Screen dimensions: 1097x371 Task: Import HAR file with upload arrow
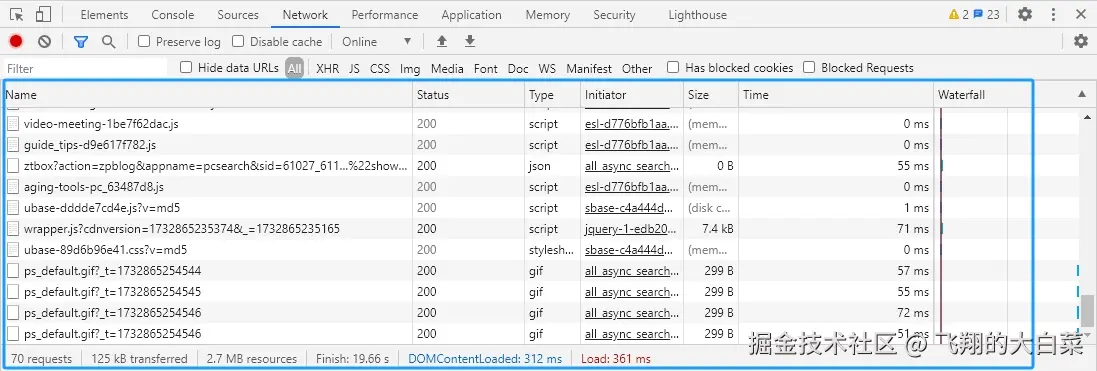[441, 41]
